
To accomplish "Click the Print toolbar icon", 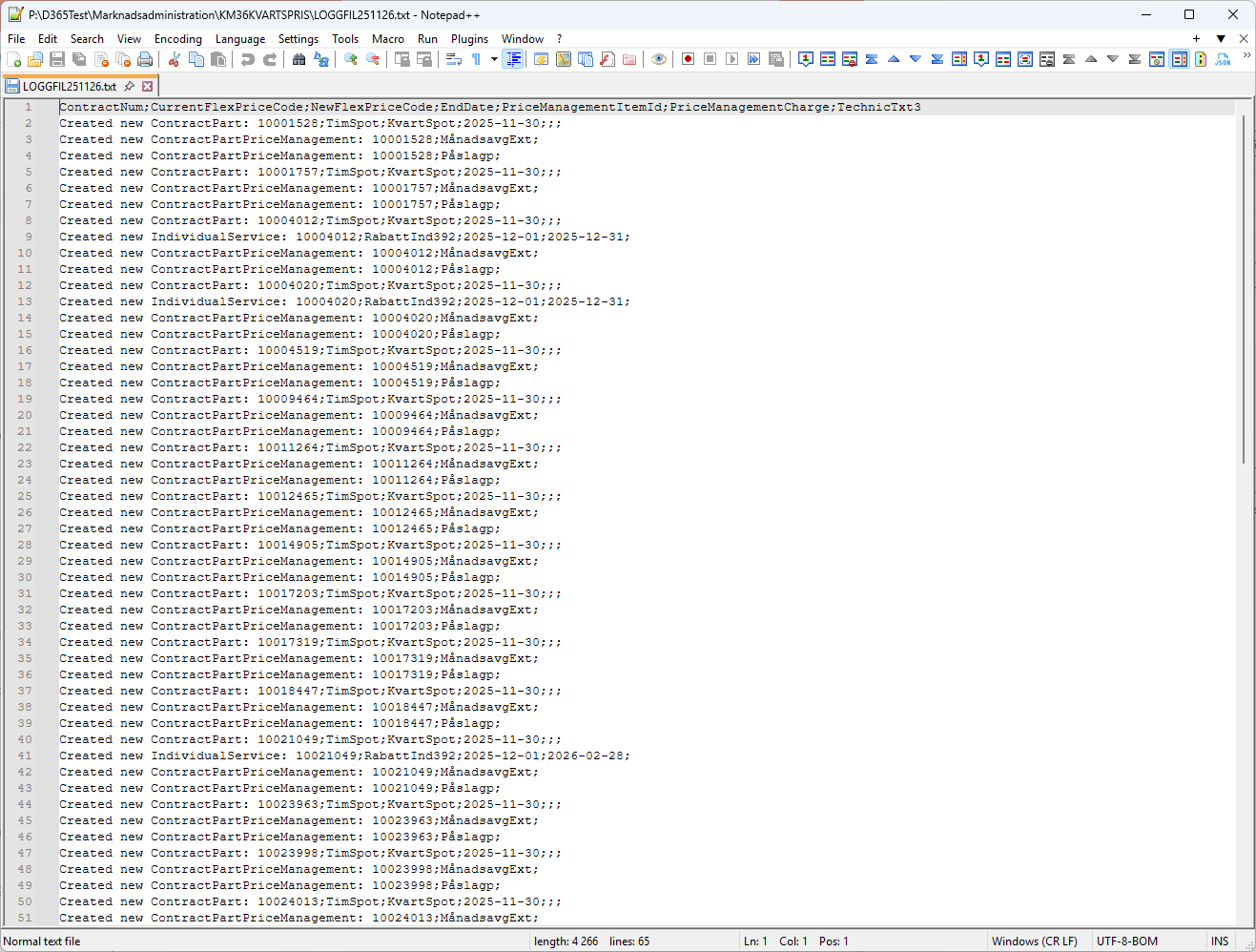I will [x=145, y=59].
